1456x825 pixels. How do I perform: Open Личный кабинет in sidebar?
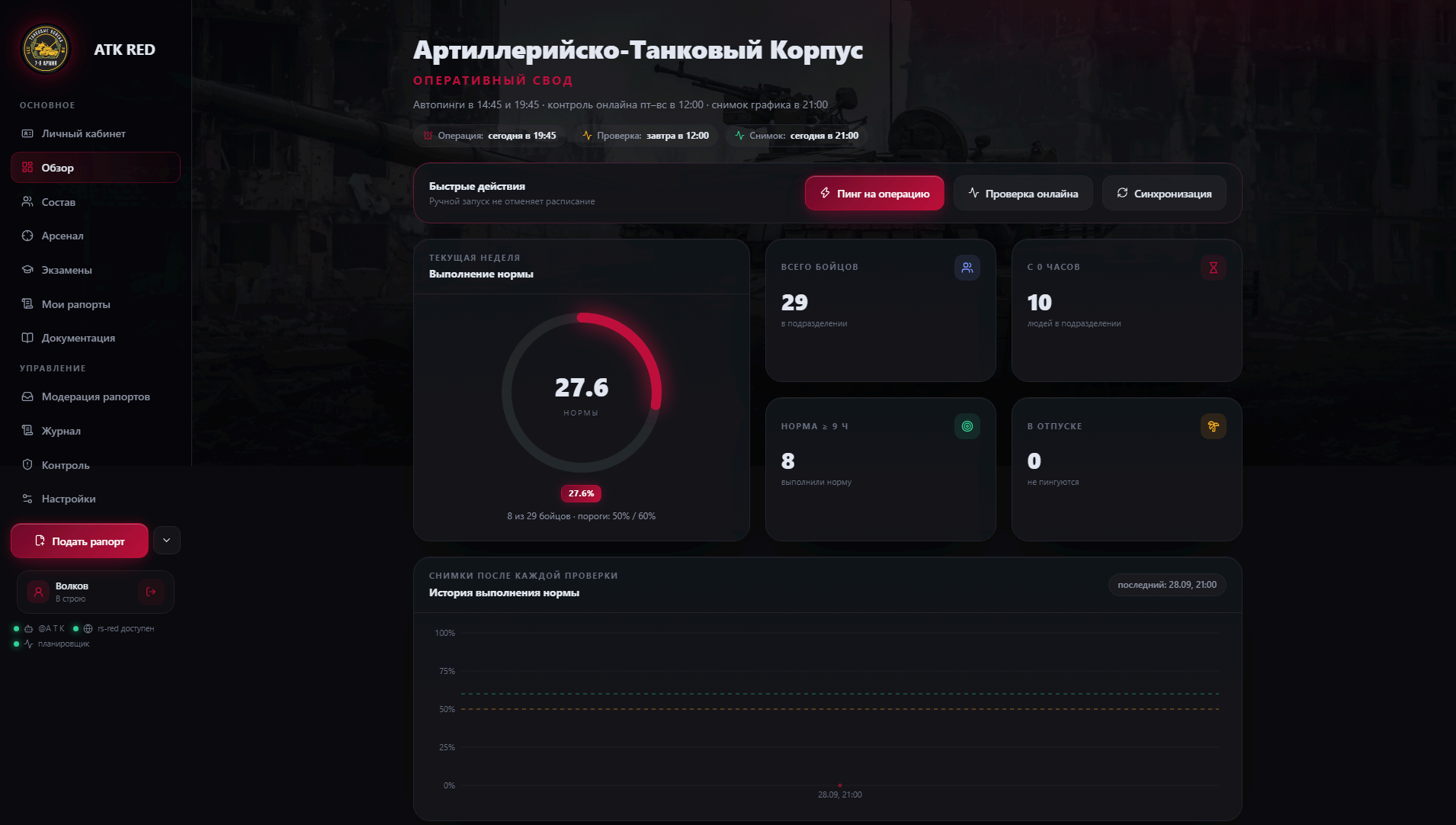pyautogui.click(x=95, y=133)
